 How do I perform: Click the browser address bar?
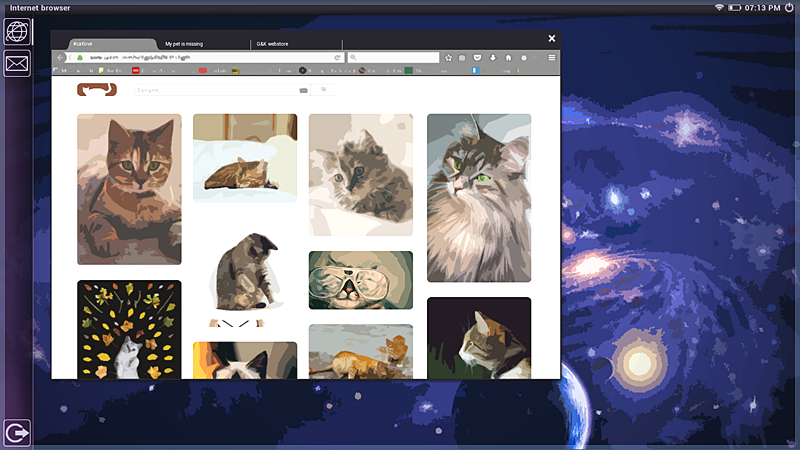(207, 58)
